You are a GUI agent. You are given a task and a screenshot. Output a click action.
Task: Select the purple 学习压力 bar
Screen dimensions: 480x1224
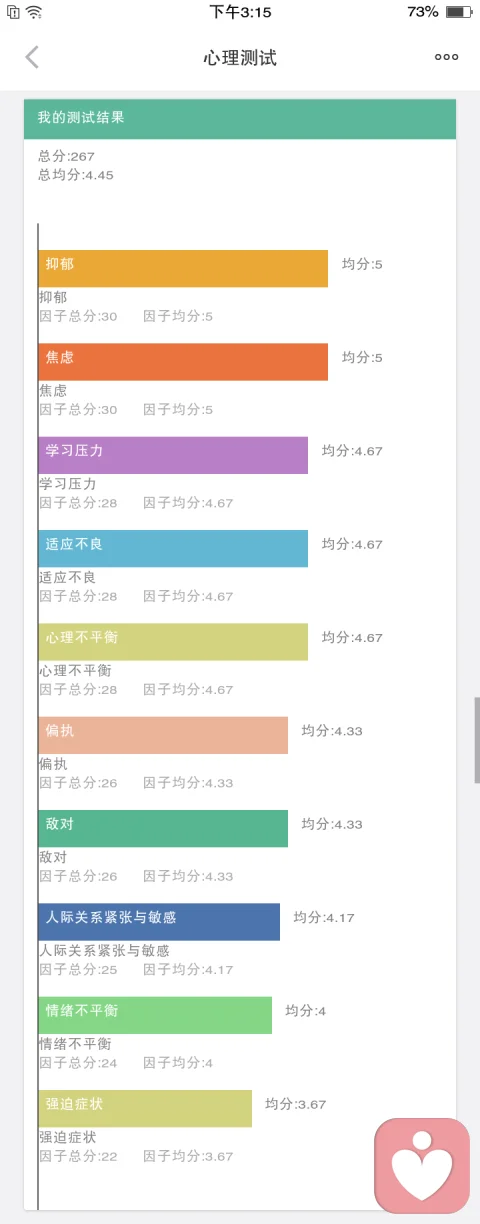click(x=173, y=455)
